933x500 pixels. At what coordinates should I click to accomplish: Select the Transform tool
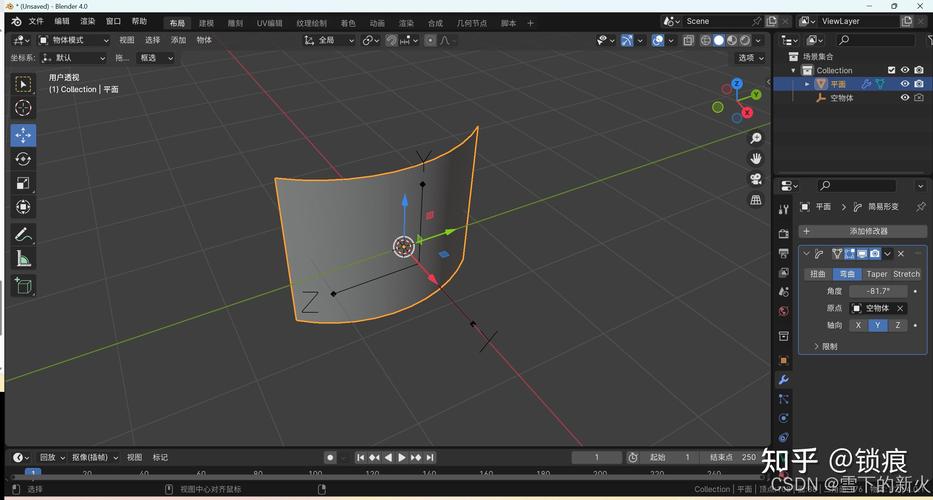(23, 207)
